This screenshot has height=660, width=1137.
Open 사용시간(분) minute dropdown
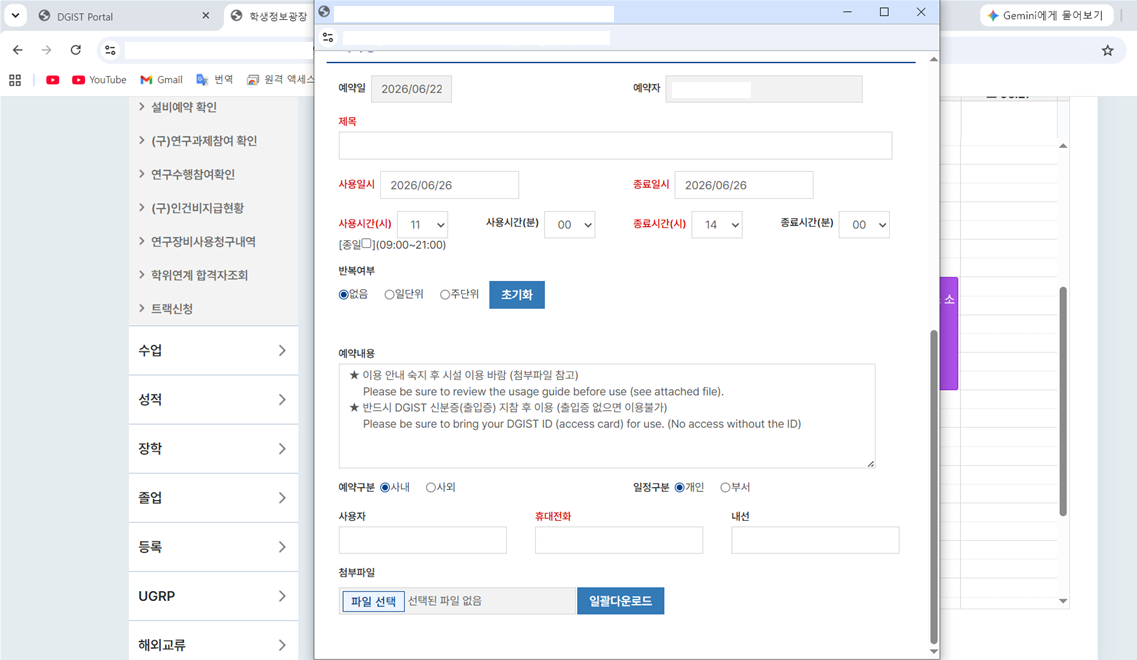click(570, 225)
